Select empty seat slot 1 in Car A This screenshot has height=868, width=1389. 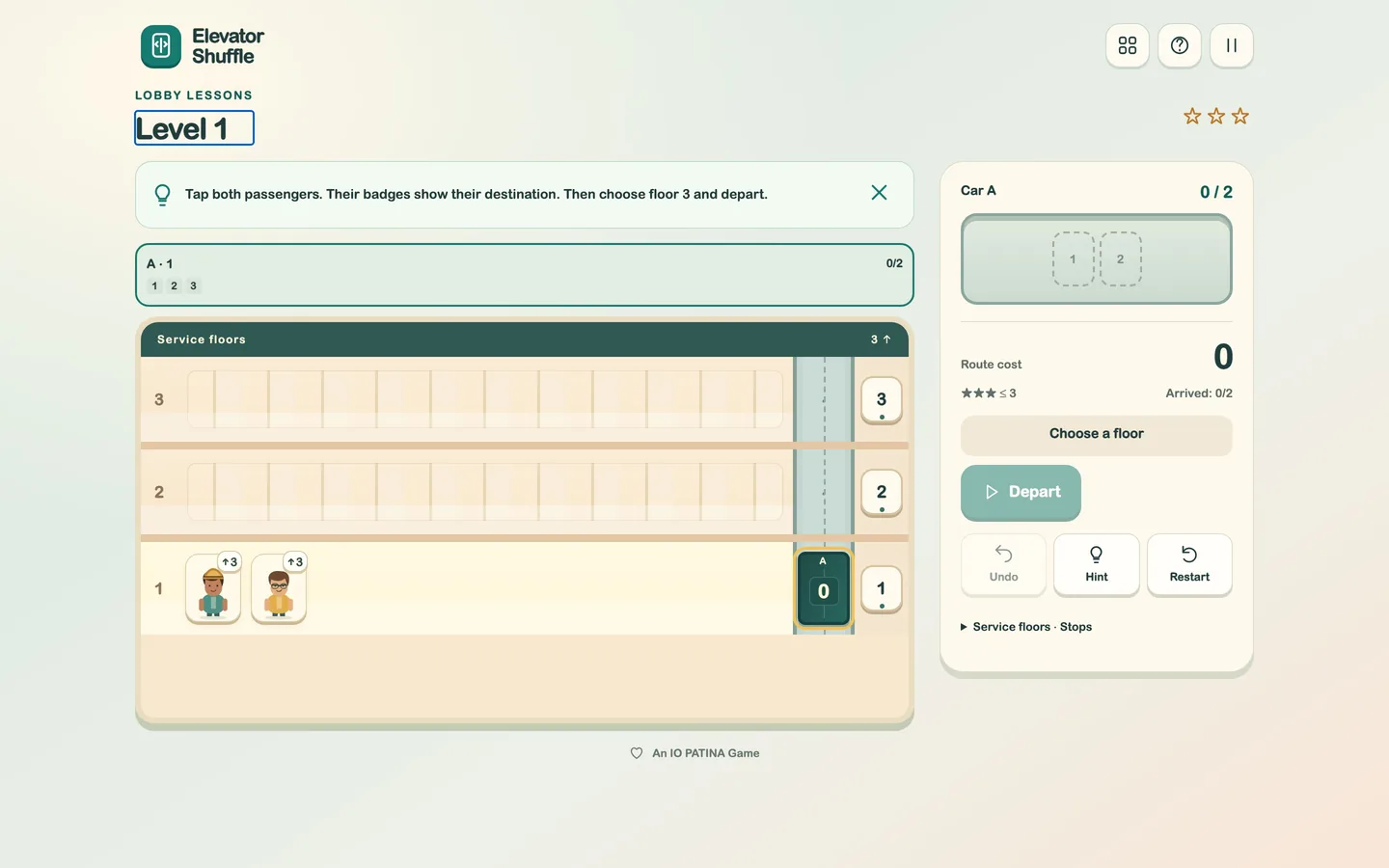1073,258
